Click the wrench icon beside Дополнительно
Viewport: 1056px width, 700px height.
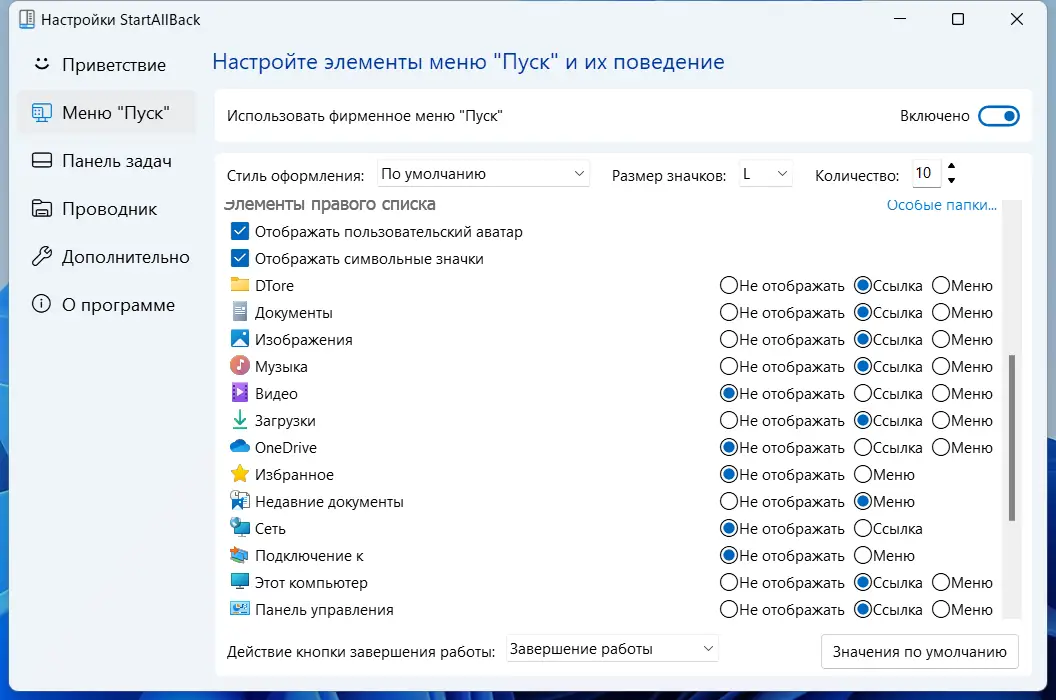(42, 257)
